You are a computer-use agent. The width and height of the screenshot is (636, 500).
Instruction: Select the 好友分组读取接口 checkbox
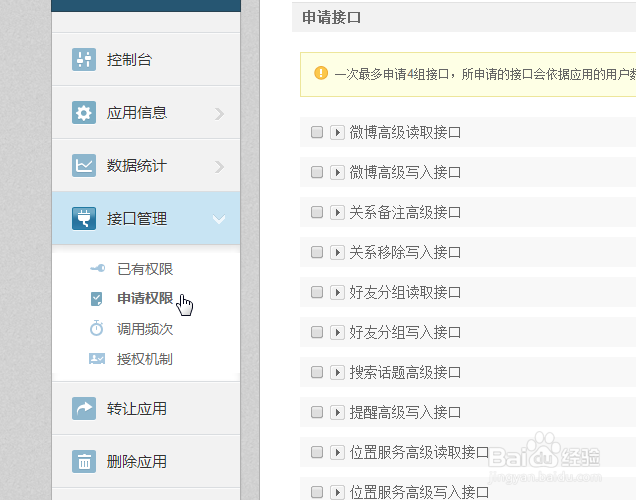[x=317, y=292]
